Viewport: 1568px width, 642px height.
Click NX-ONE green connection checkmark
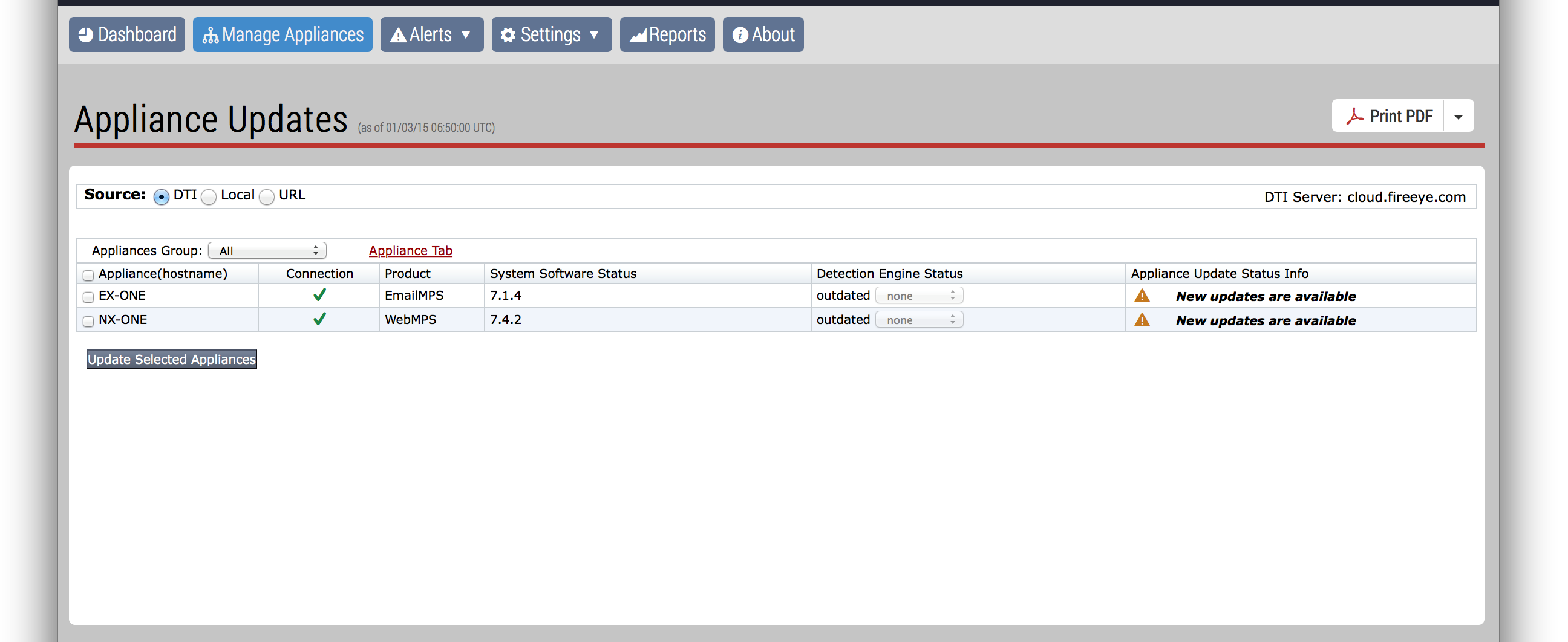click(x=319, y=319)
